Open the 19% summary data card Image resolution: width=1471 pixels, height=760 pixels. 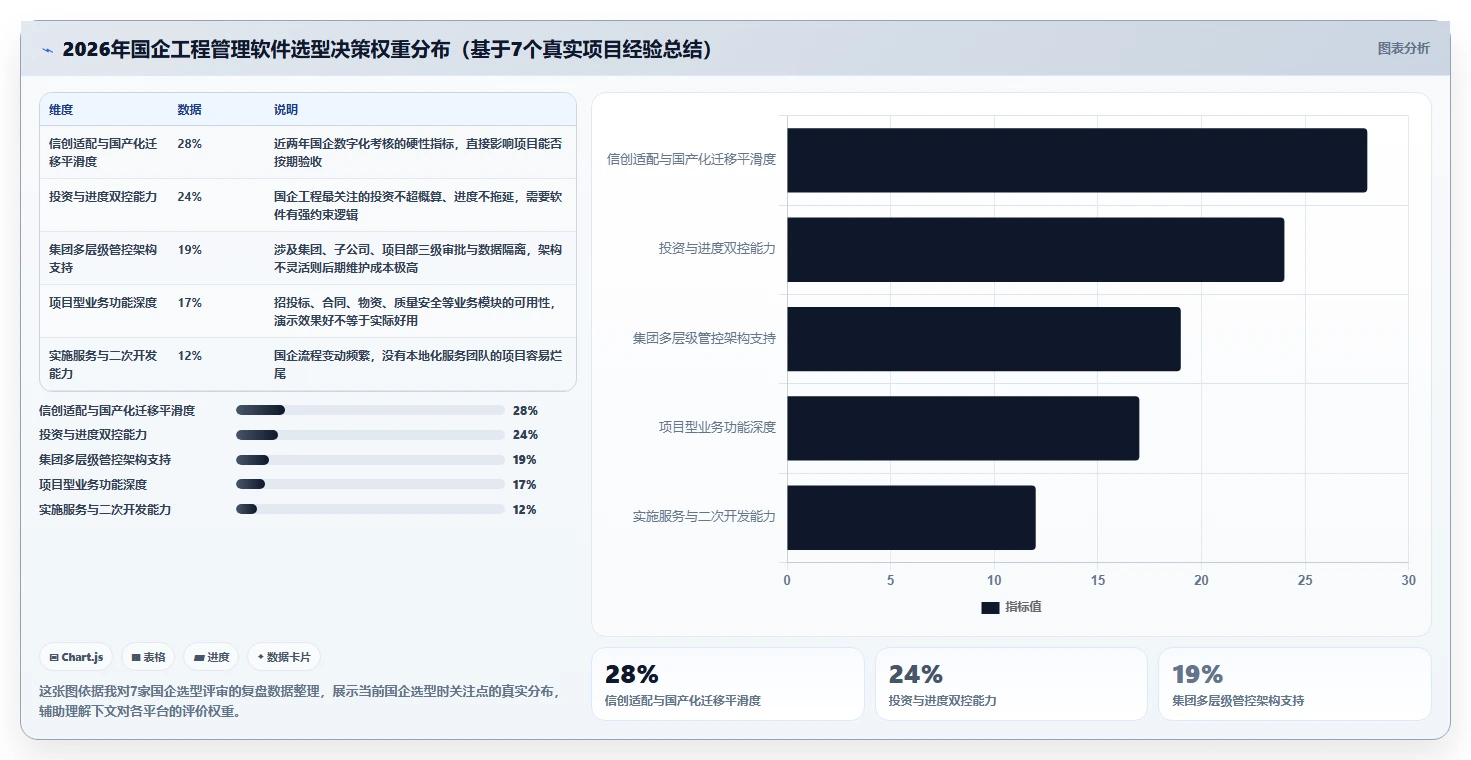[1294, 684]
